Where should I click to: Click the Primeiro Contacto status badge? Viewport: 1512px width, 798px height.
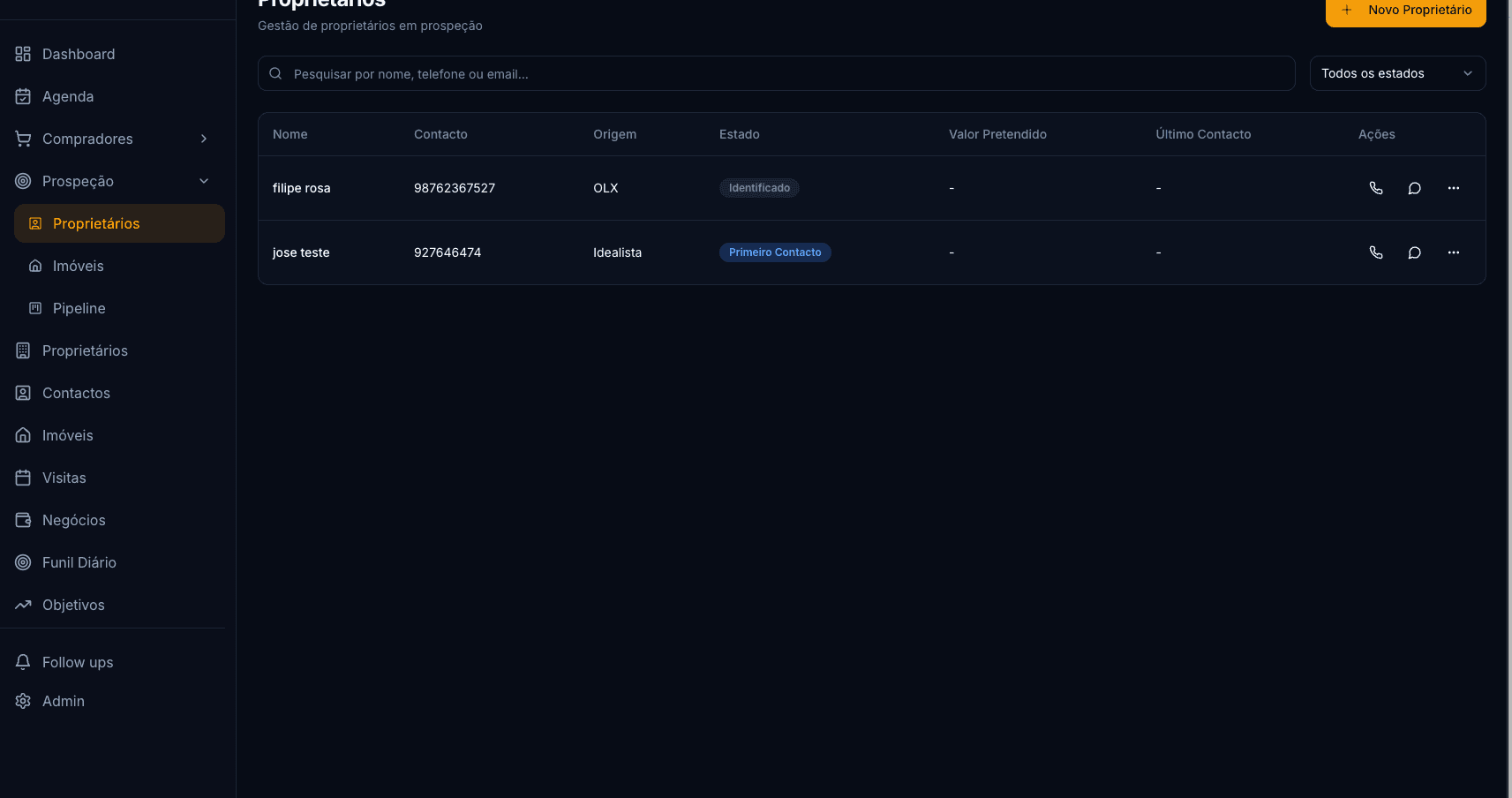tap(775, 252)
